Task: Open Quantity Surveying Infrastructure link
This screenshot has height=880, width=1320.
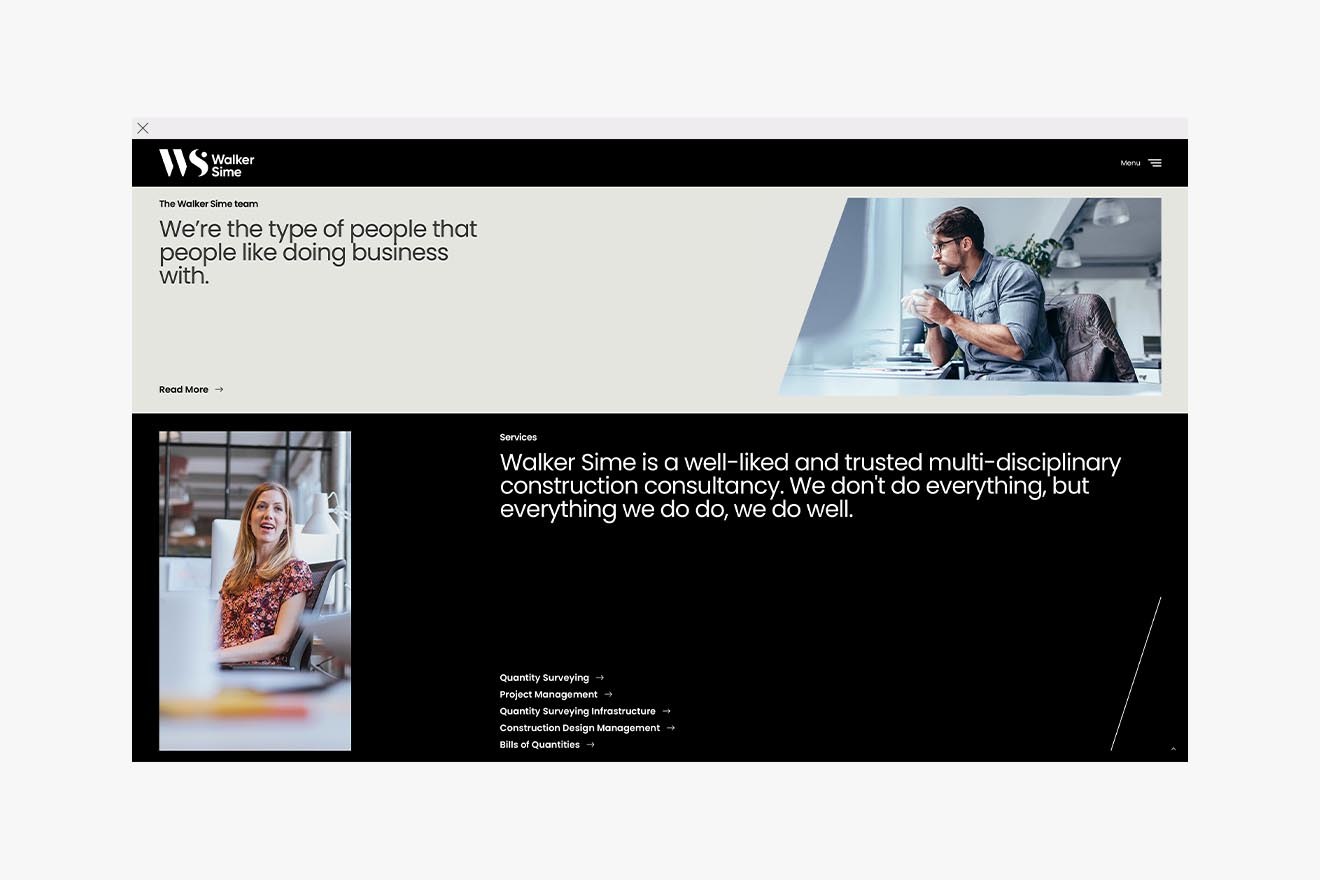Action: [x=578, y=711]
